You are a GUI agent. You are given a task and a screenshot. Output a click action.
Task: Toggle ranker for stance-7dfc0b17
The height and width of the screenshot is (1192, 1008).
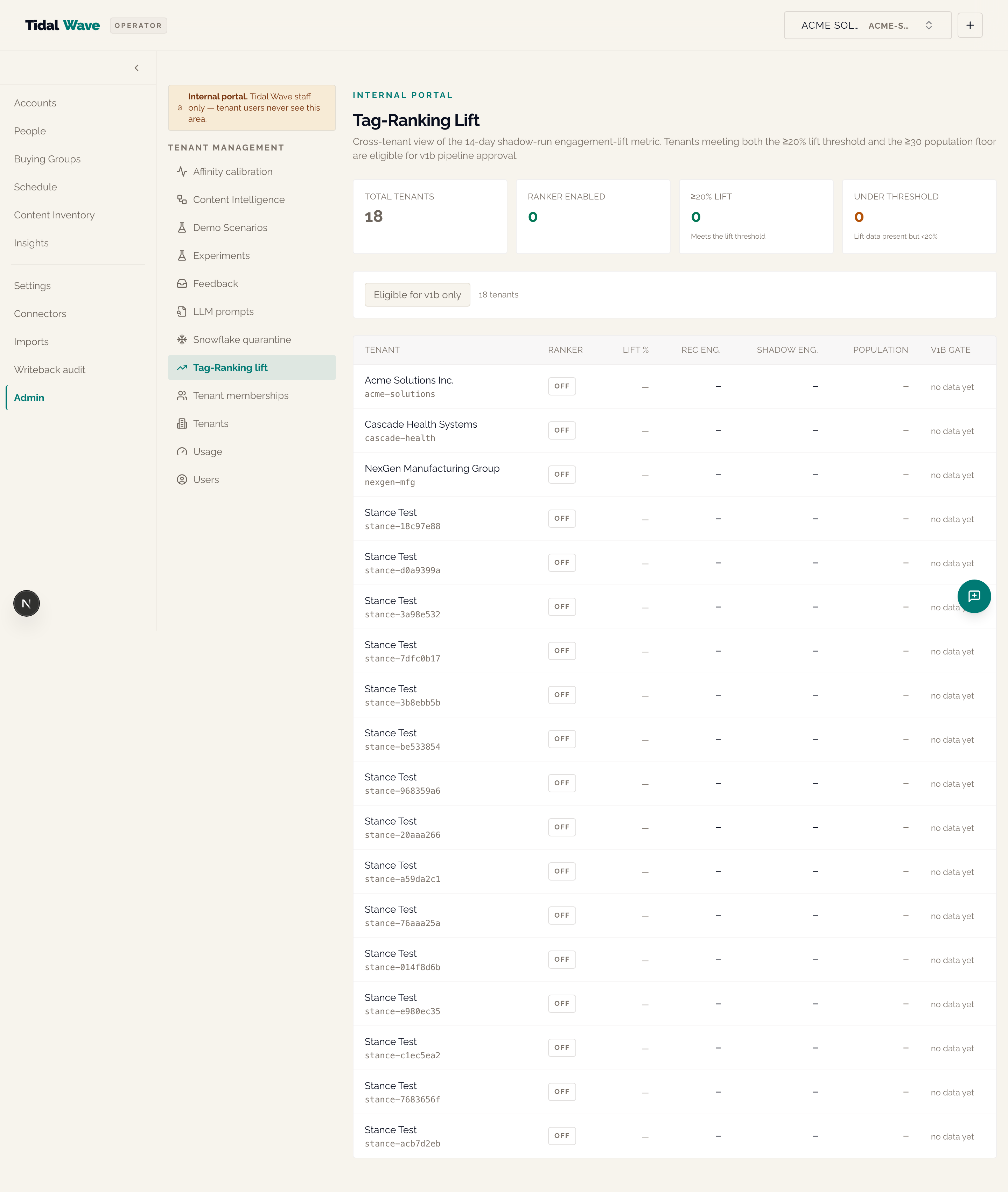click(561, 651)
